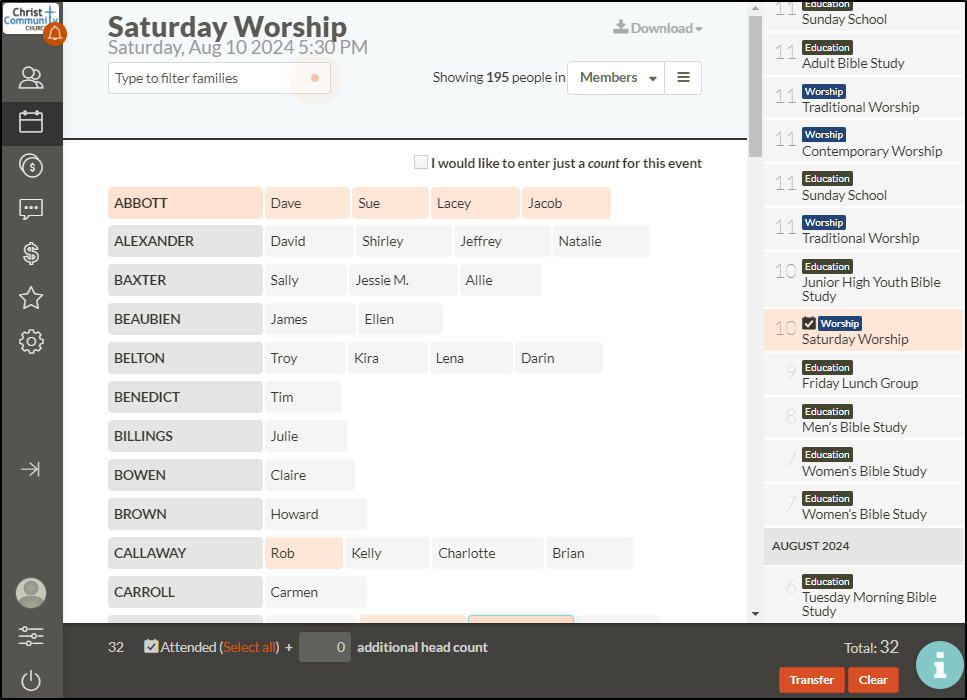The image size is (967, 700).
Task: Mark Ellen Beaubien as attended
Action: (400, 319)
